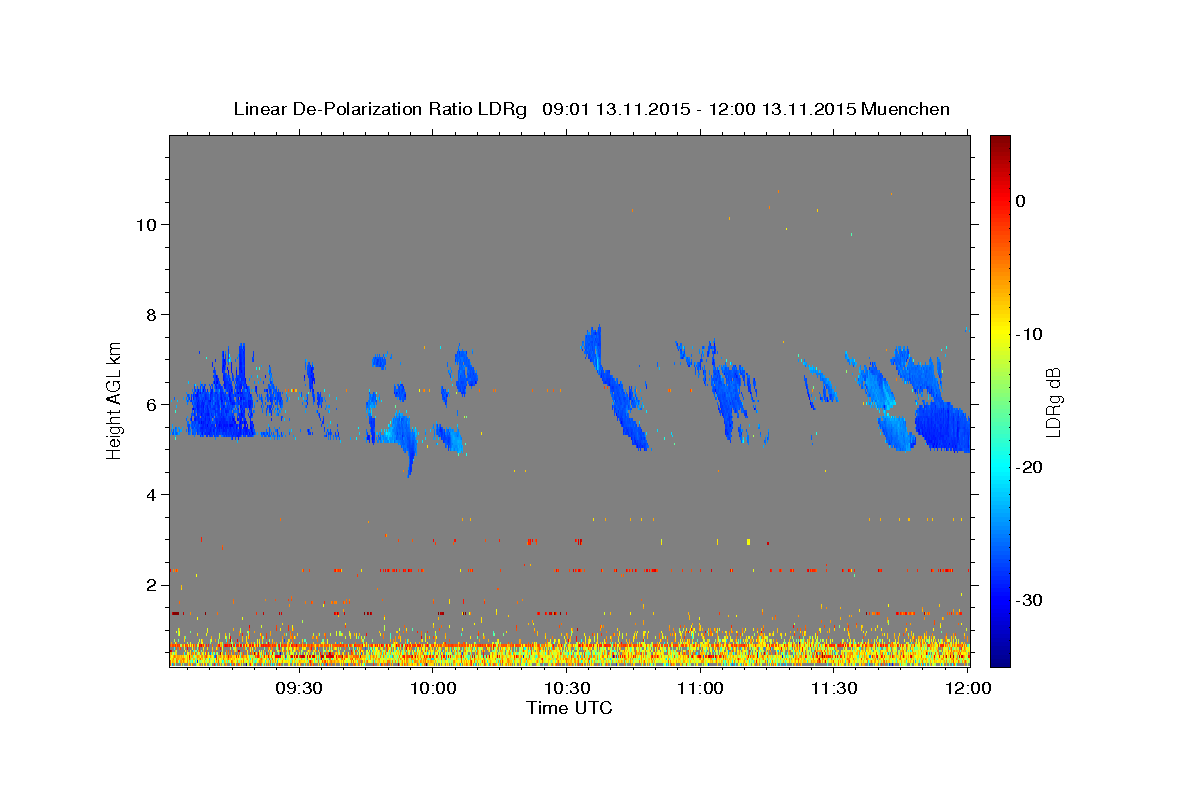1200x800 pixels.
Task: Click the height tick label 10
Action: point(145,224)
